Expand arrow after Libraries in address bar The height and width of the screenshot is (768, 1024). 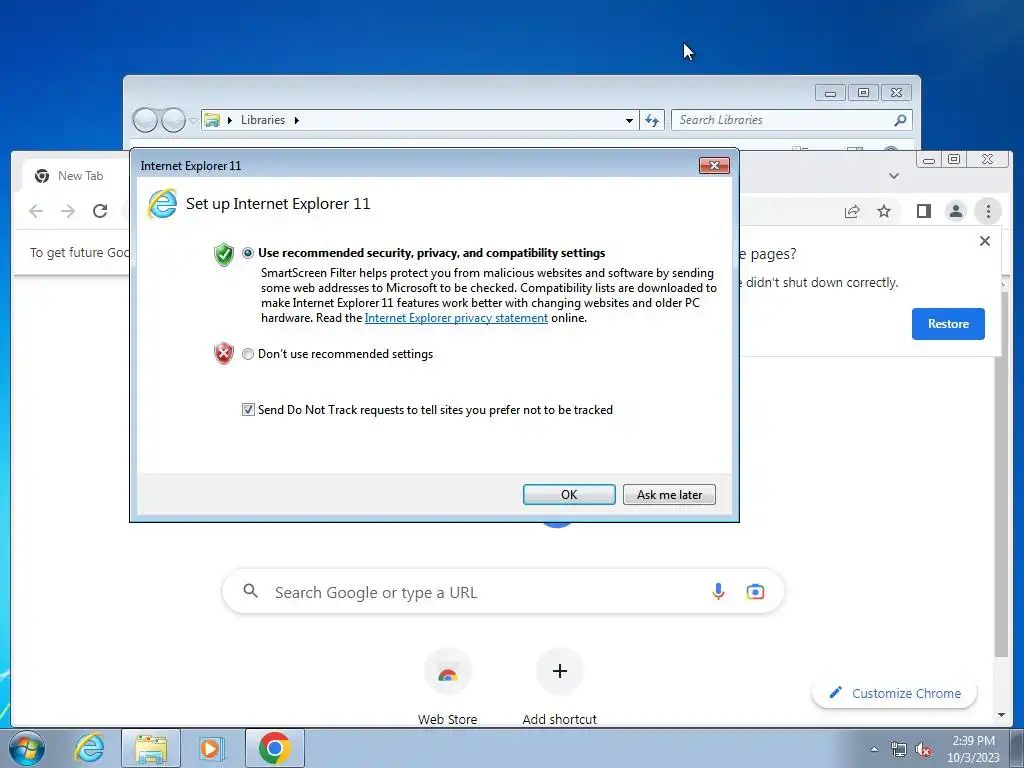pyautogui.click(x=296, y=120)
